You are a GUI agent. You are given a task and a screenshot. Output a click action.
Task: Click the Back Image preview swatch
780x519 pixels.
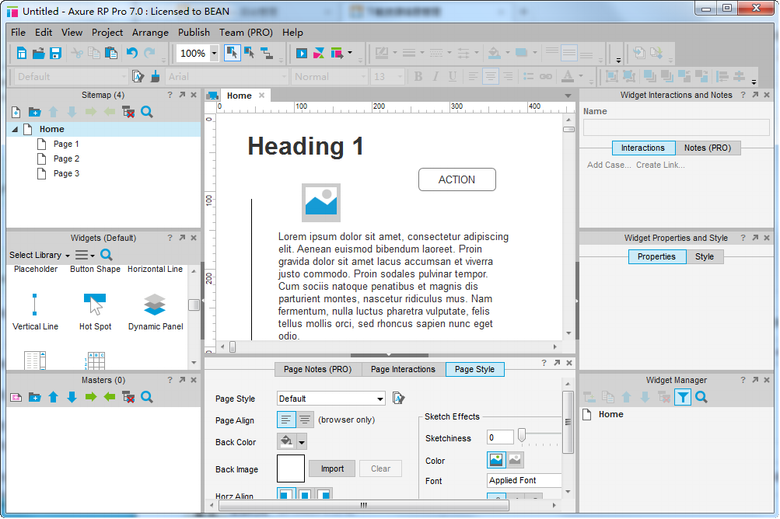point(291,468)
